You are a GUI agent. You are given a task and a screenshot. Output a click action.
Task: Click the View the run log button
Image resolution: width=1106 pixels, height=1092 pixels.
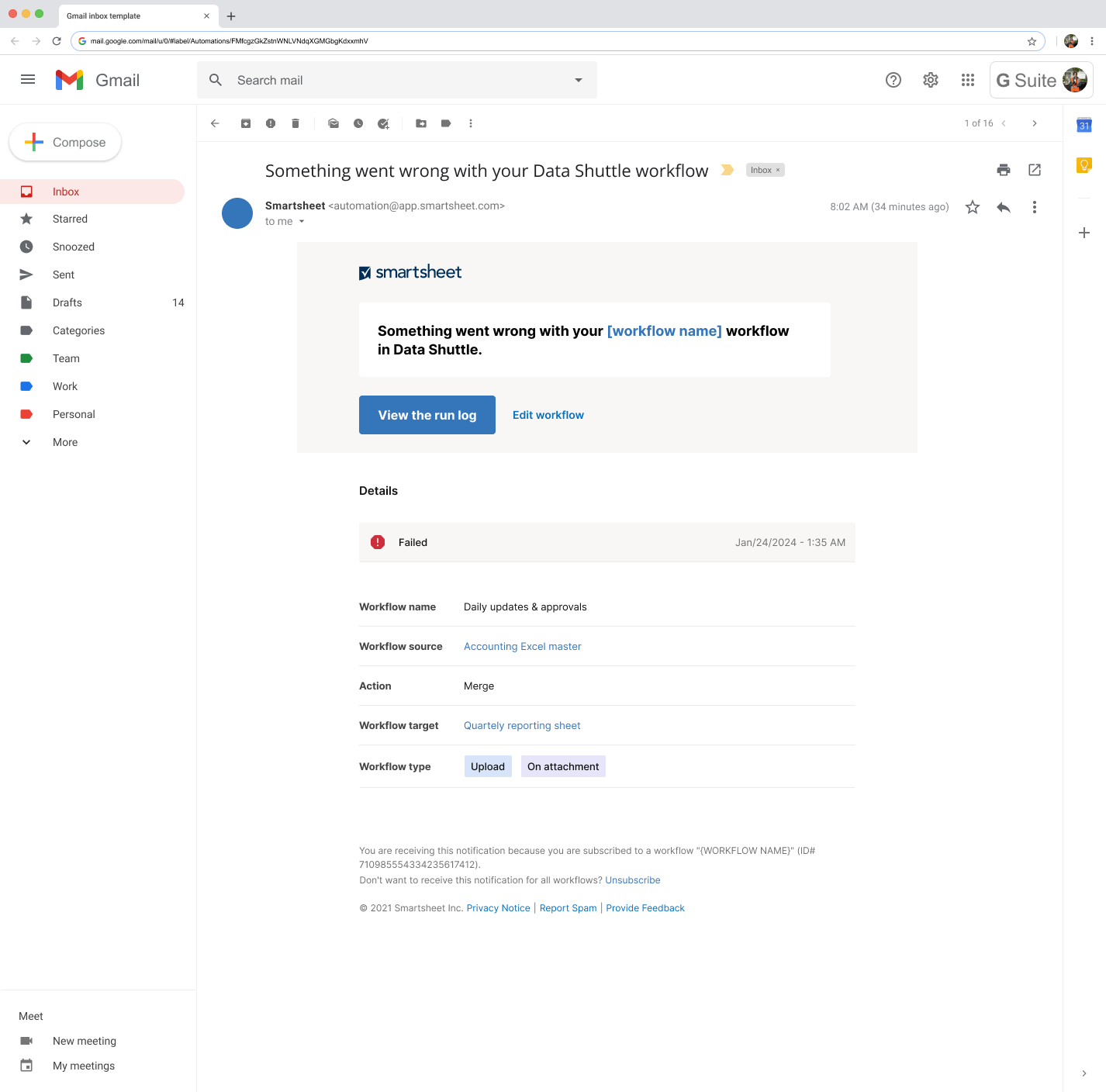[427, 415]
